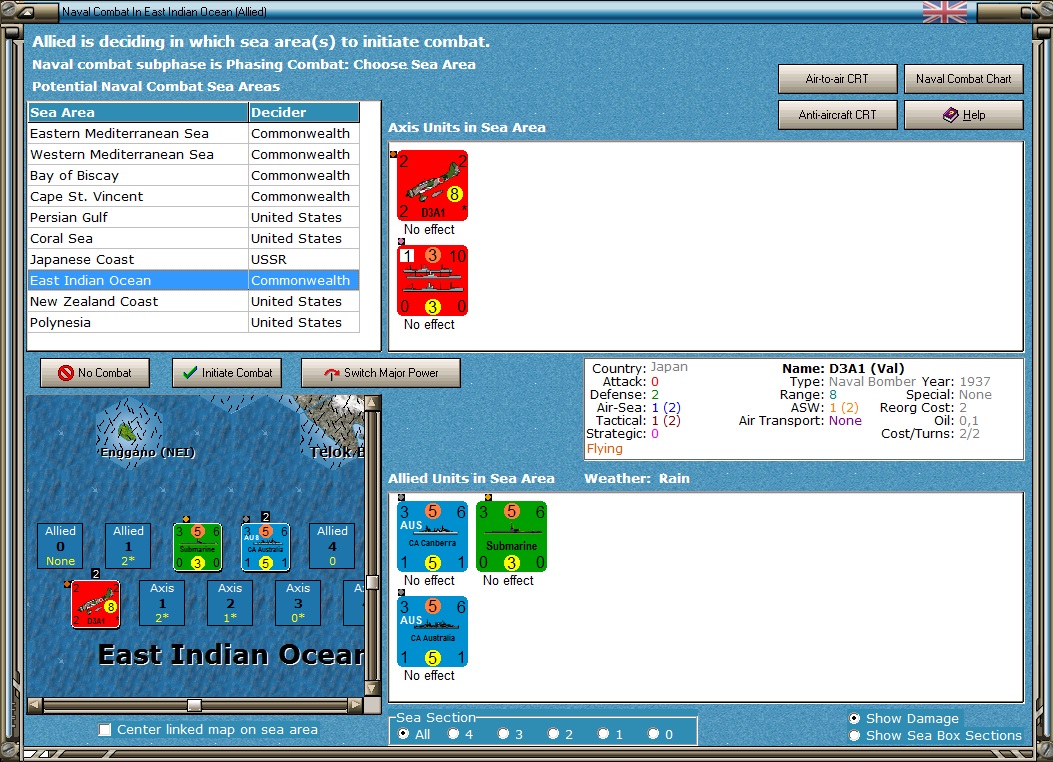Select New Zealand Coast sea area
Viewport: 1053px width, 762px height.
coord(194,301)
